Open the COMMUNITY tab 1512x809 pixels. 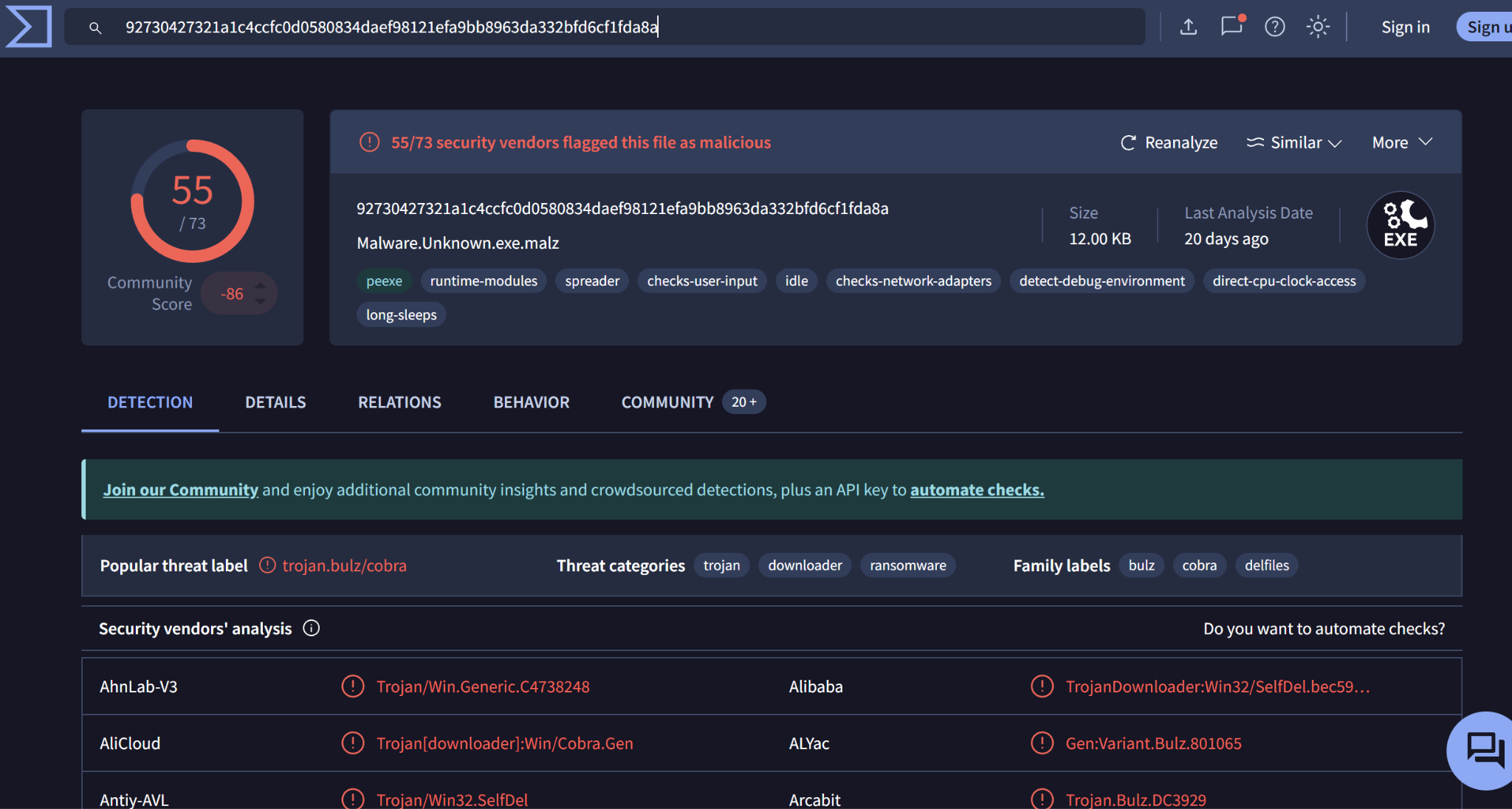point(667,402)
